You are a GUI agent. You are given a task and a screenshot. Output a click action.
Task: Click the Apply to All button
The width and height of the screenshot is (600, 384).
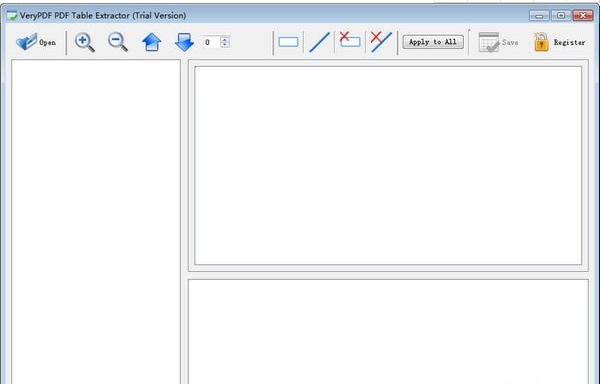[x=433, y=42]
